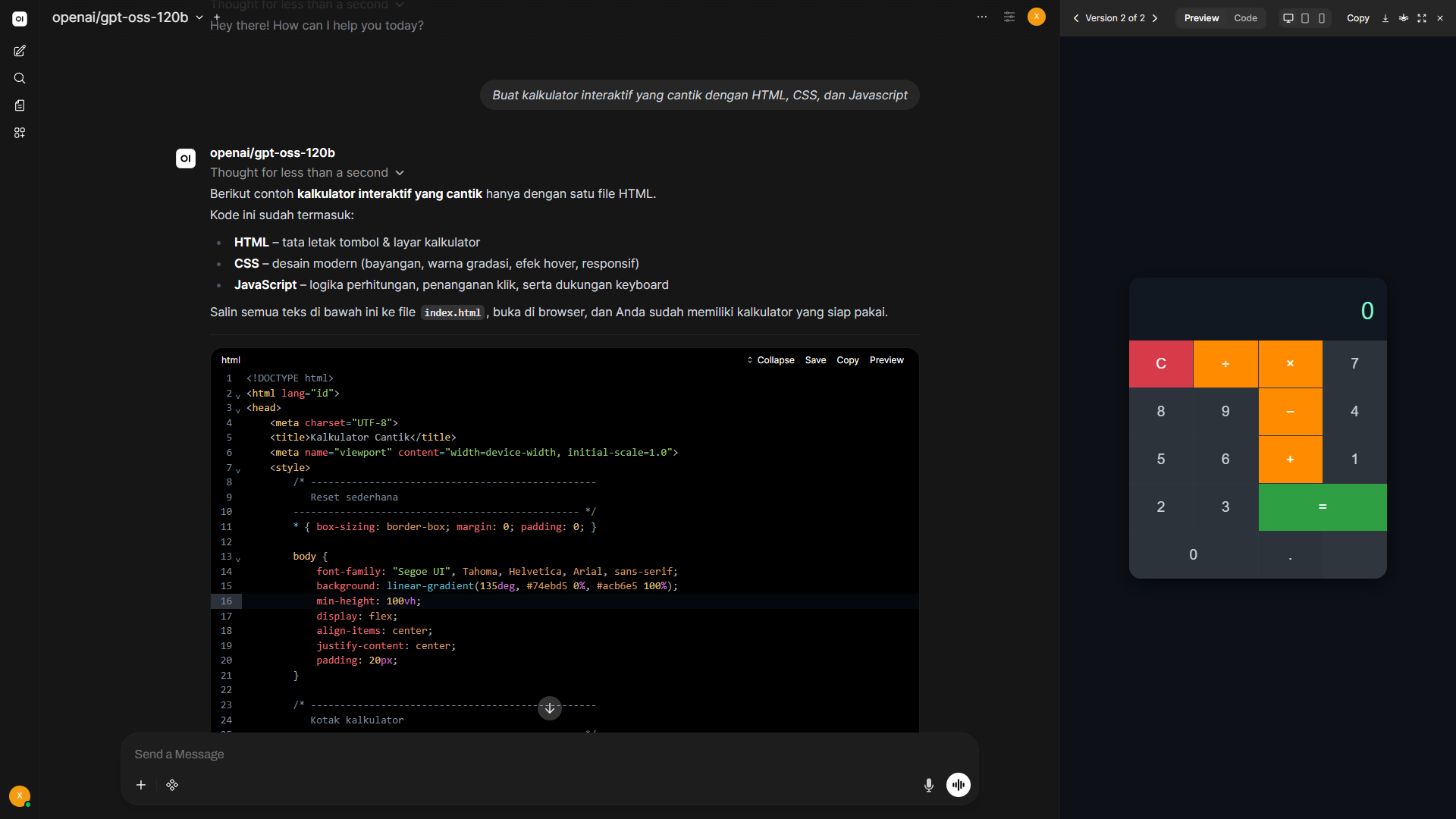Go to next artifact version
The image size is (1456, 819).
pyautogui.click(x=1155, y=18)
